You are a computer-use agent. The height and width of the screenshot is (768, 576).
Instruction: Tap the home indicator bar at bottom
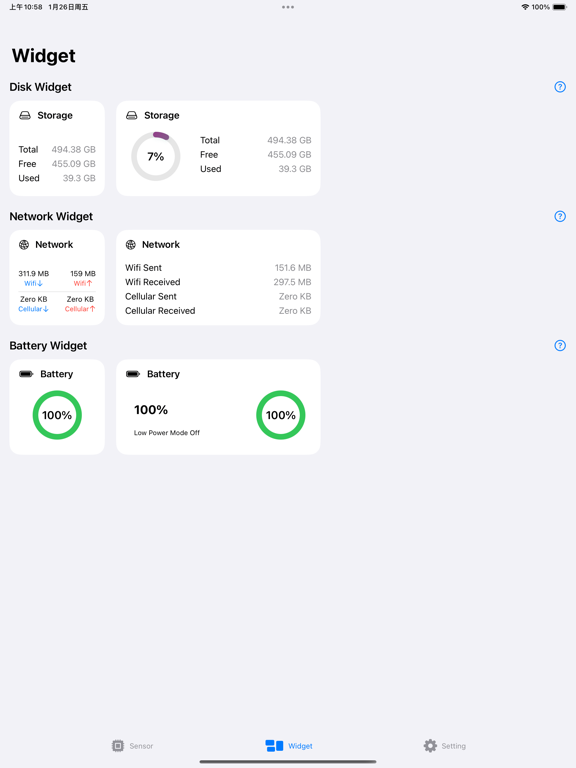click(288, 762)
